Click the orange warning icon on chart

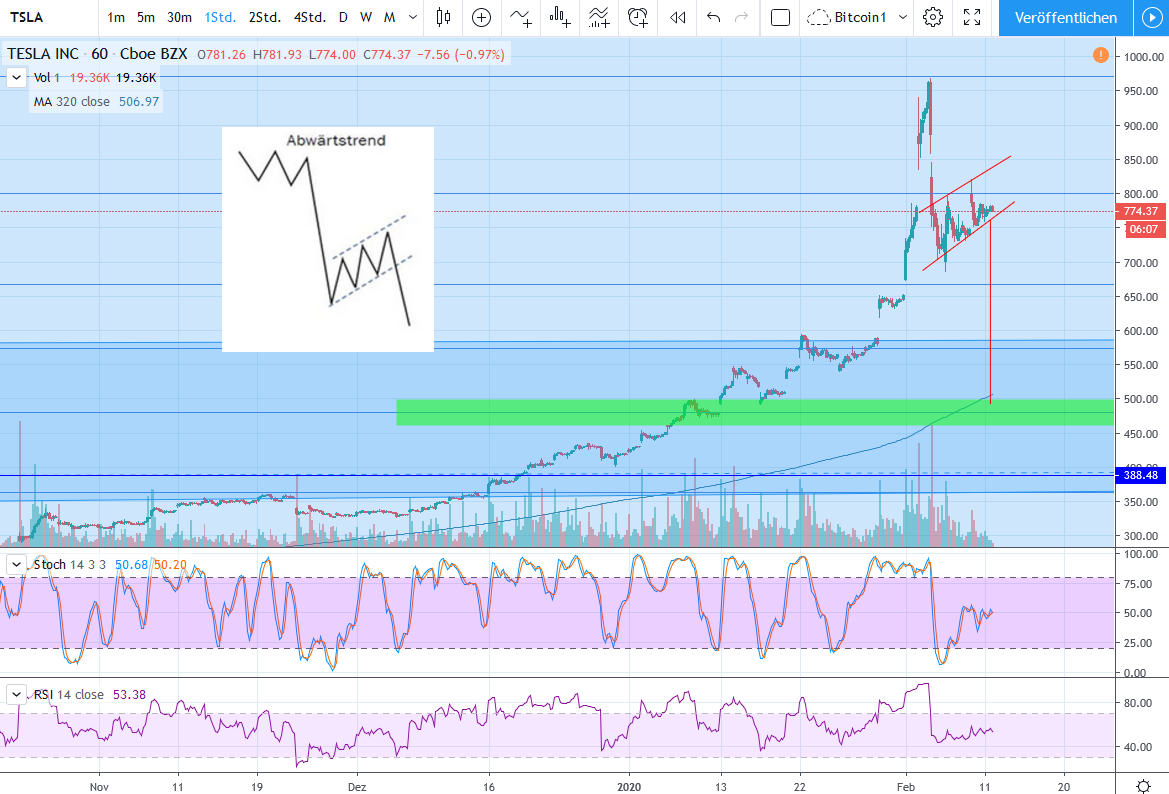[1100, 54]
